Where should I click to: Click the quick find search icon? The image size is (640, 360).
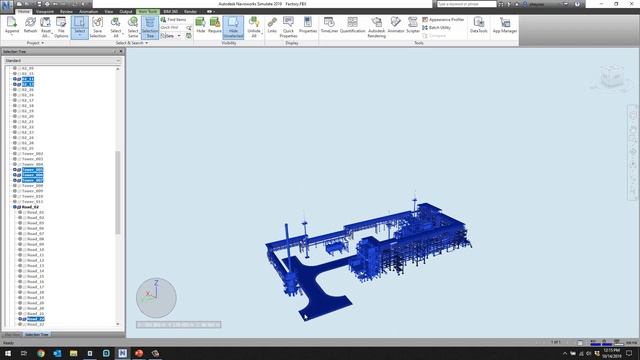click(x=189, y=28)
